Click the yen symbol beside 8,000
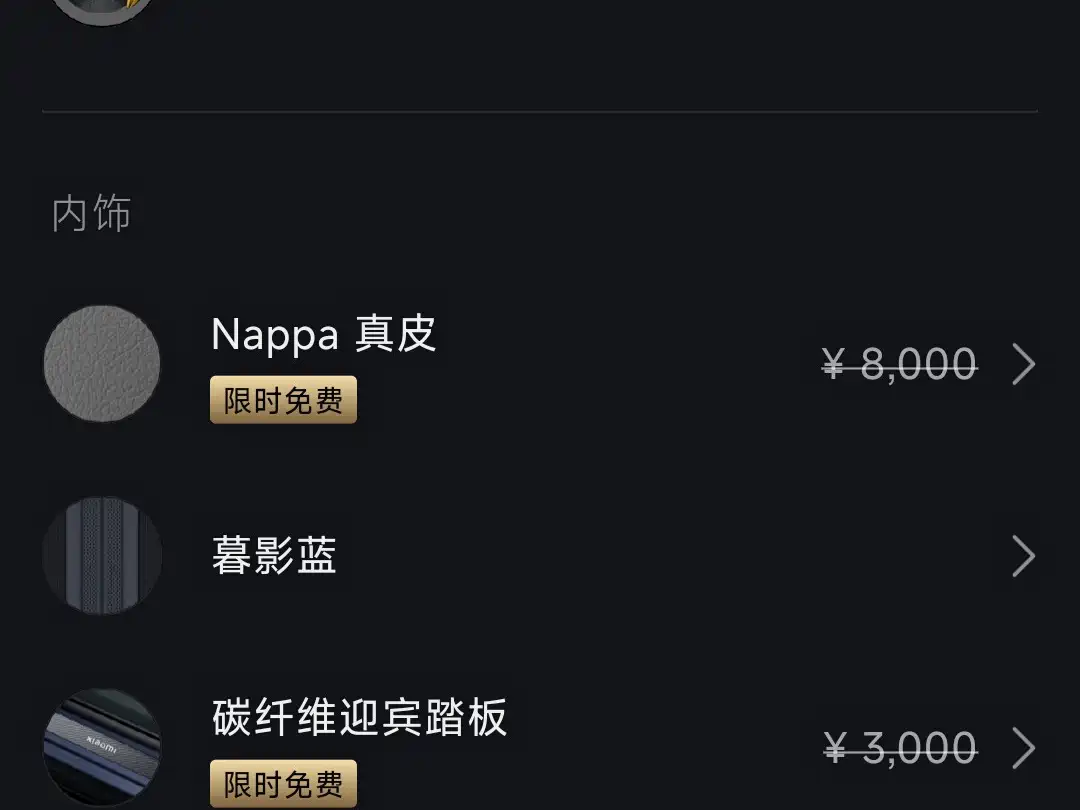Viewport: 1080px width, 810px height. coord(833,364)
